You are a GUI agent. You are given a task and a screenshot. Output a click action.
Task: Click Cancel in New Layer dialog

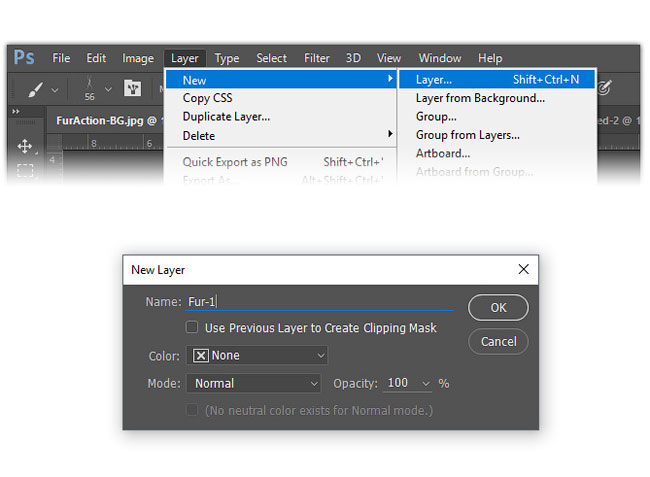pyautogui.click(x=498, y=341)
